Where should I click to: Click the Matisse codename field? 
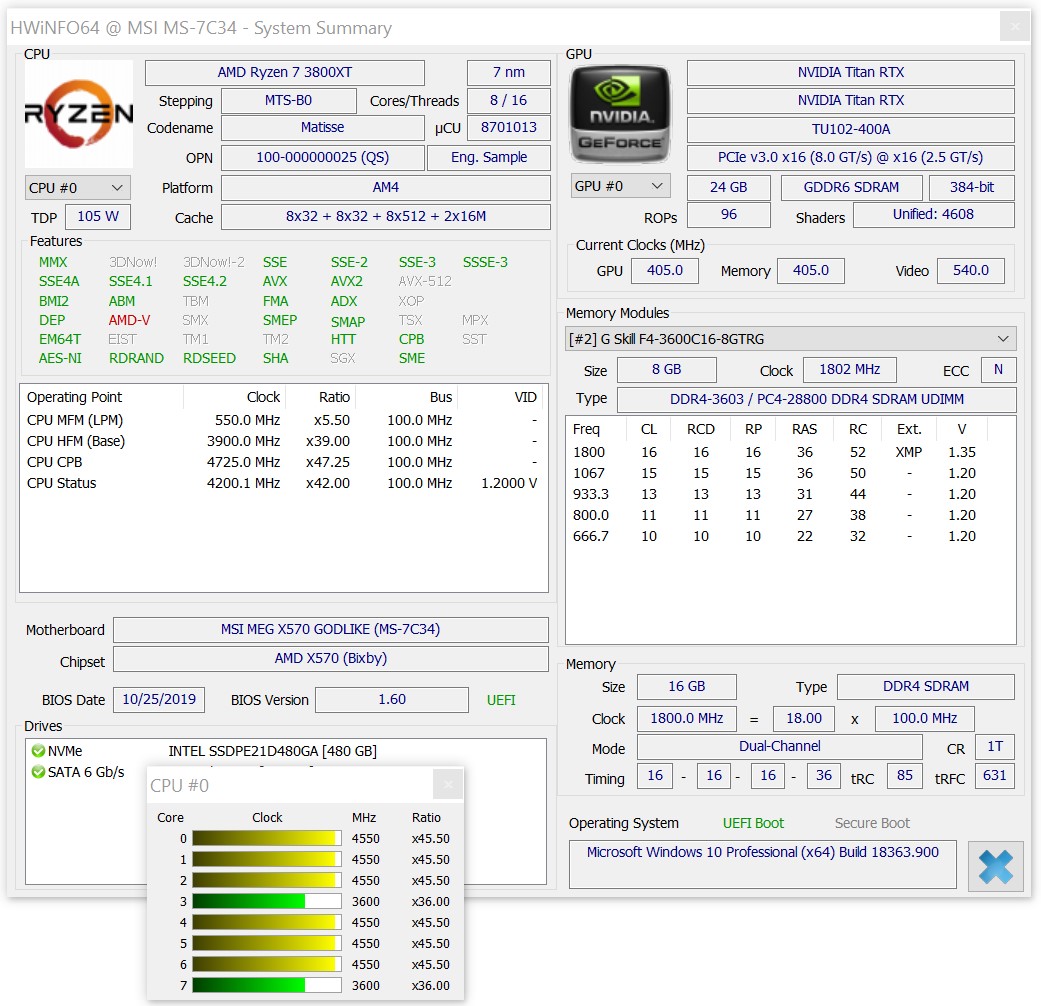tap(323, 128)
